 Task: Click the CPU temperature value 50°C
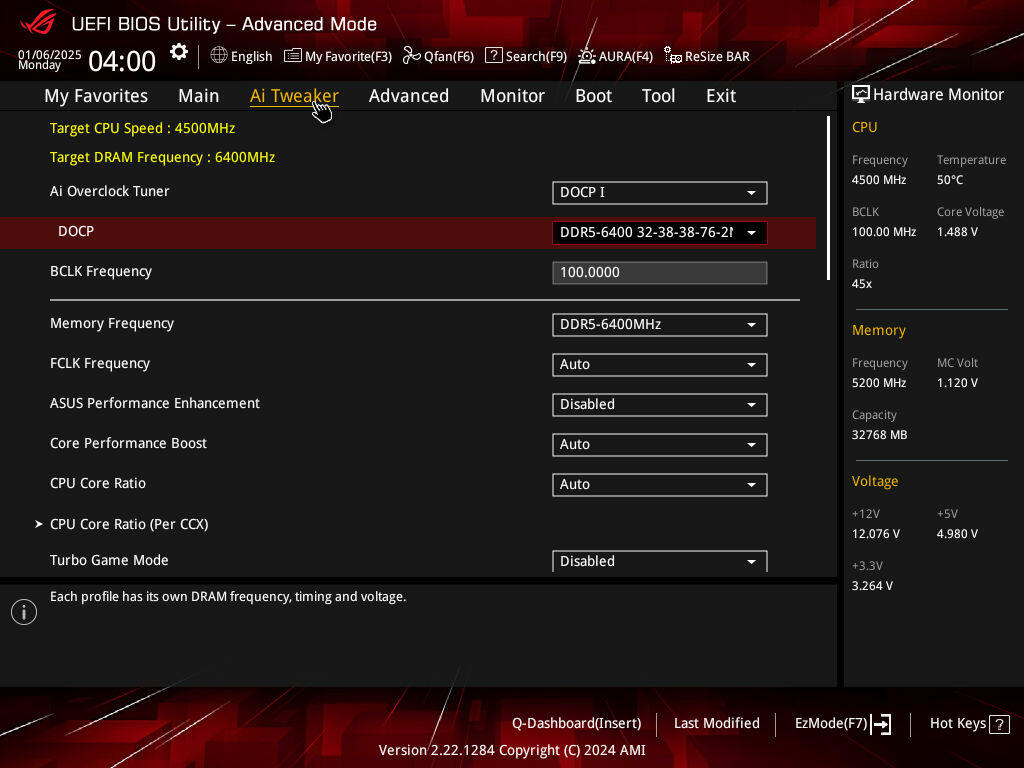click(x=950, y=180)
